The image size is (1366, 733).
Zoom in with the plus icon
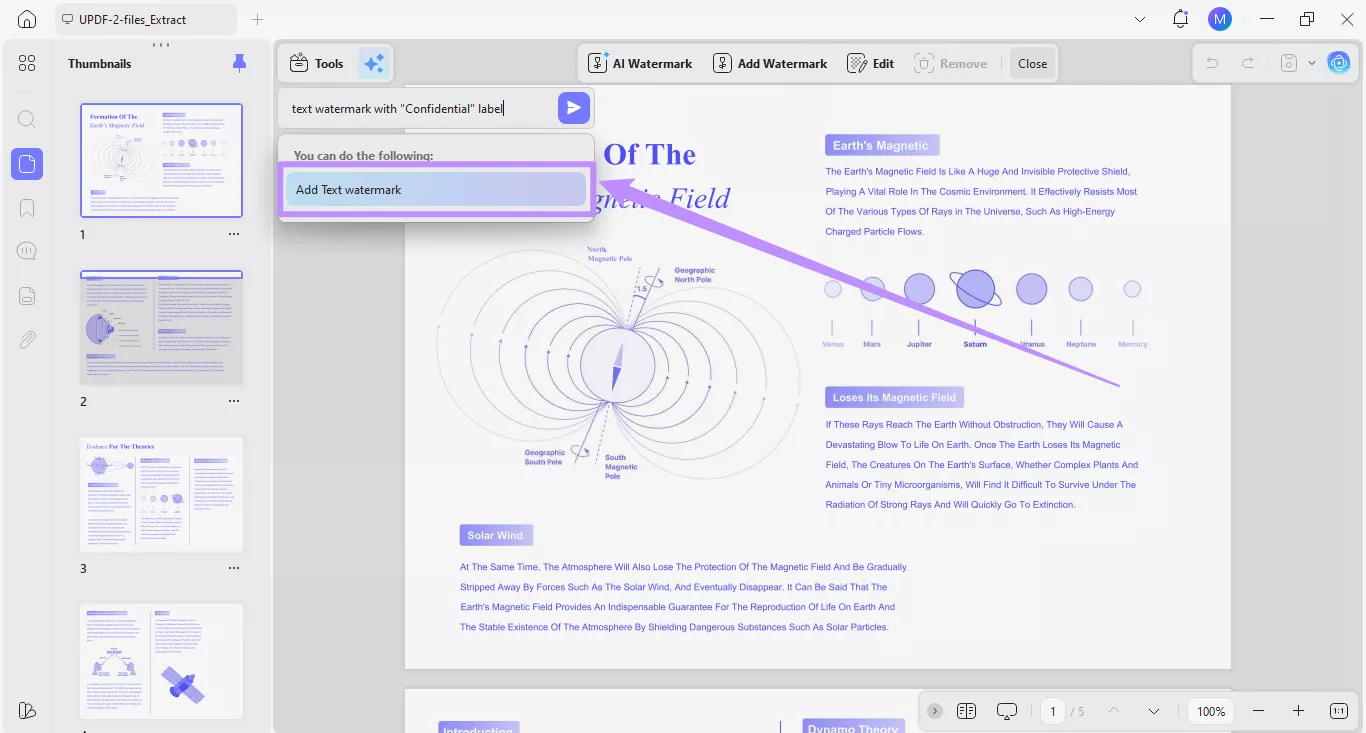pos(1298,711)
